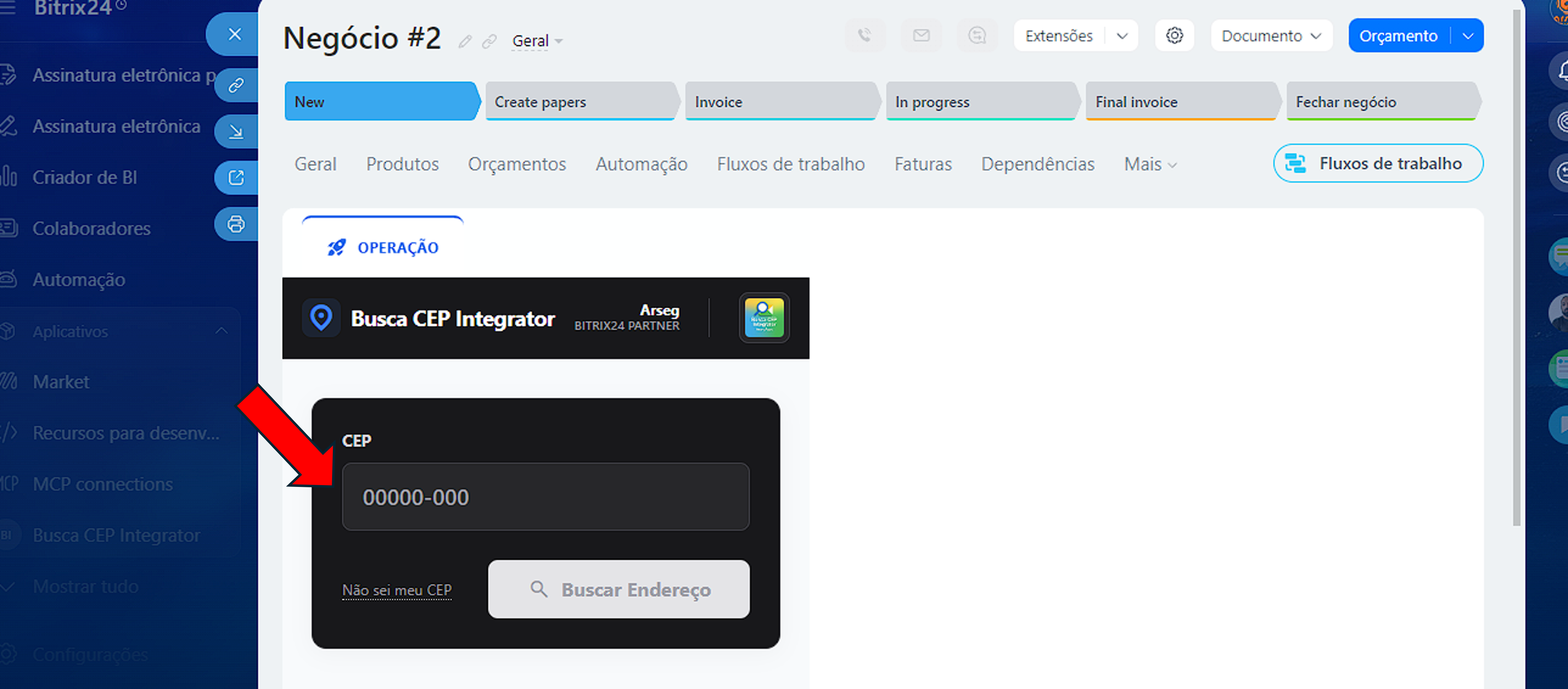Image resolution: width=1568 pixels, height=689 pixels.
Task: Click the print icon on slider edge
Action: coord(236,225)
